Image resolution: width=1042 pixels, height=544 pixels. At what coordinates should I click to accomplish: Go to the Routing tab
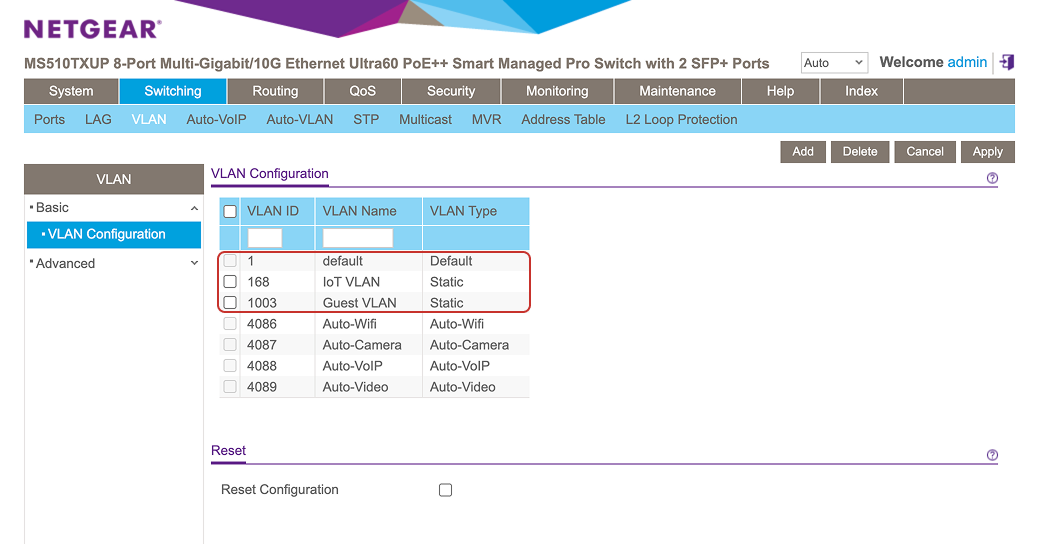[275, 91]
